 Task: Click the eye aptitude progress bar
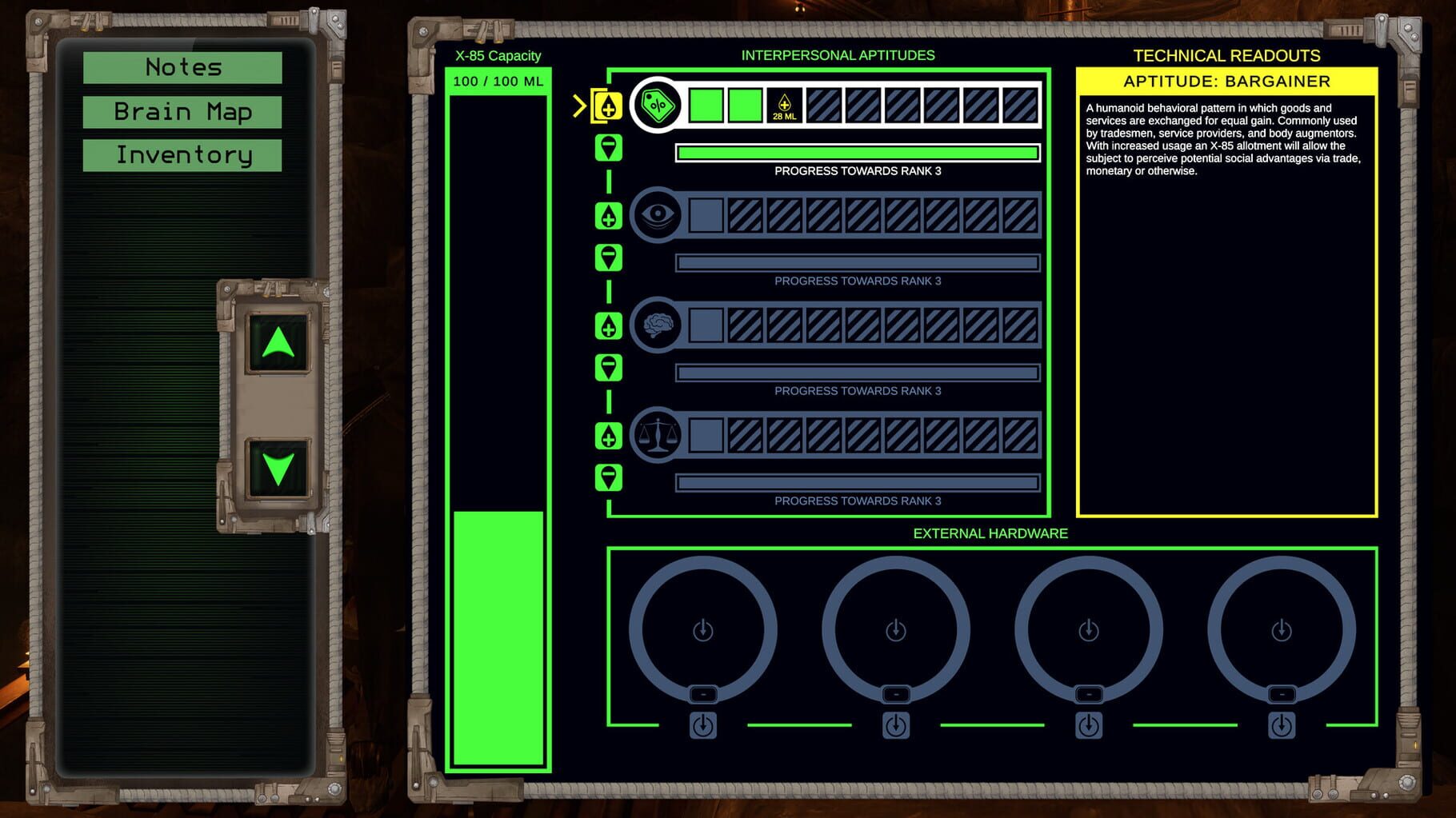tap(858, 263)
